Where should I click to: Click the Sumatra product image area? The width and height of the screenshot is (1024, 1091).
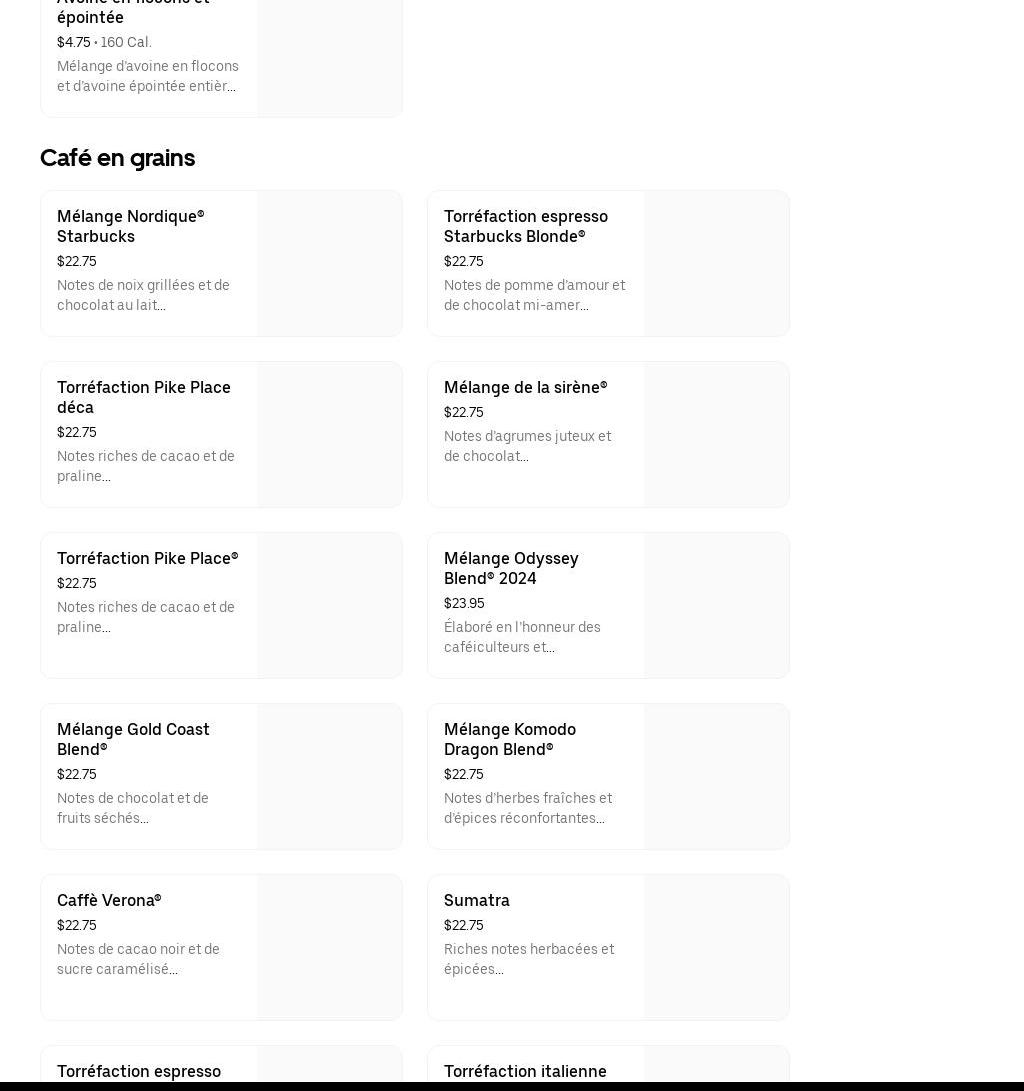[716, 947]
